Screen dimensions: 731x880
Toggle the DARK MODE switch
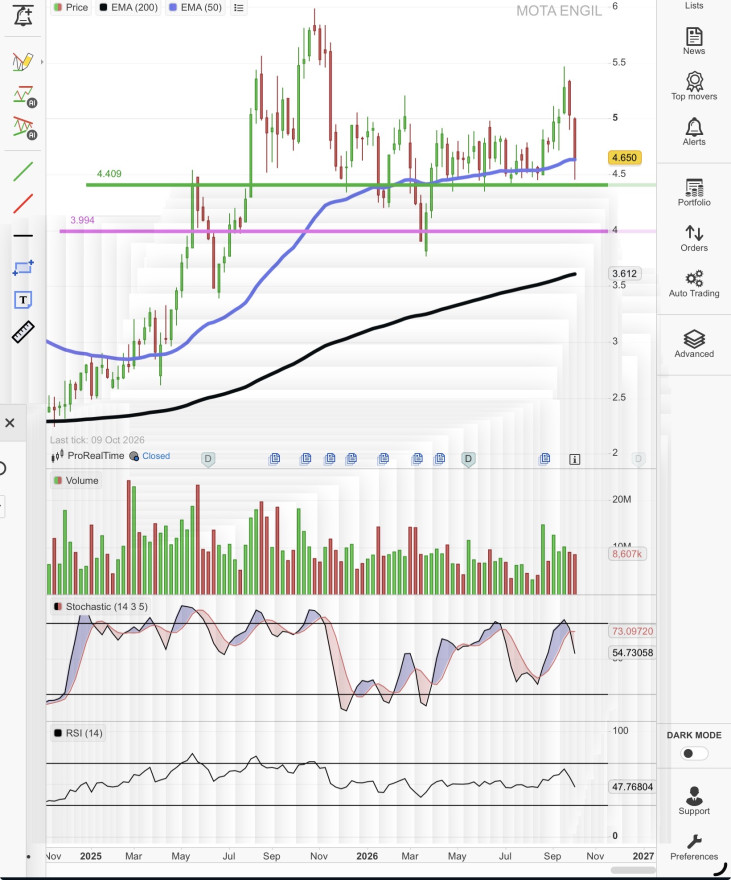tap(694, 753)
